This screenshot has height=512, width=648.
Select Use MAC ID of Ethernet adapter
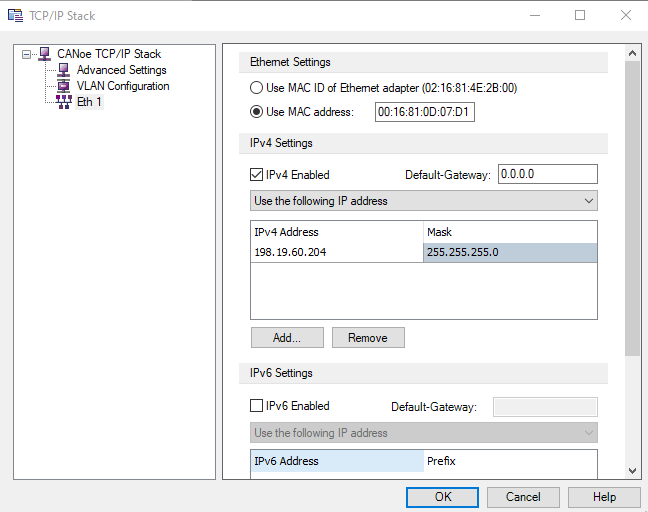tap(256, 88)
